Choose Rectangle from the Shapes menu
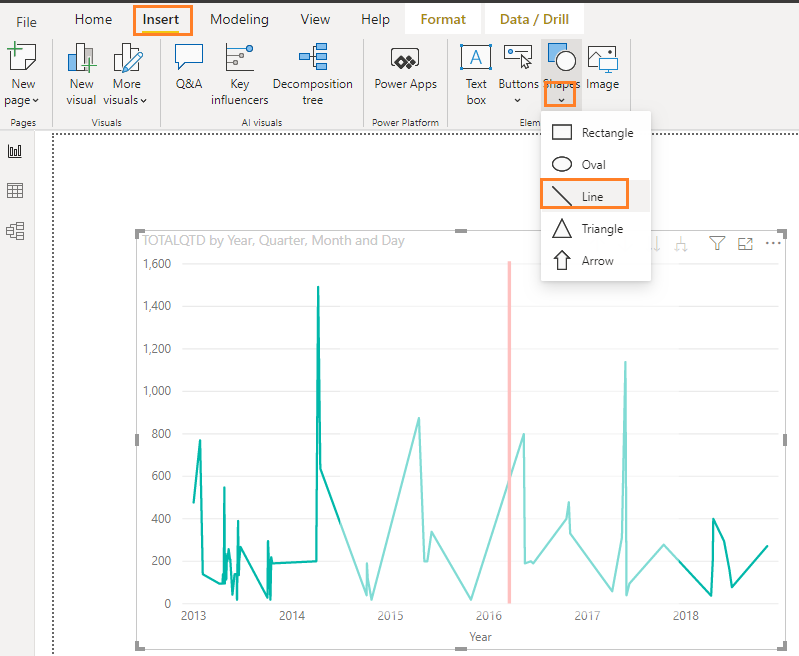799x656 pixels. click(595, 133)
